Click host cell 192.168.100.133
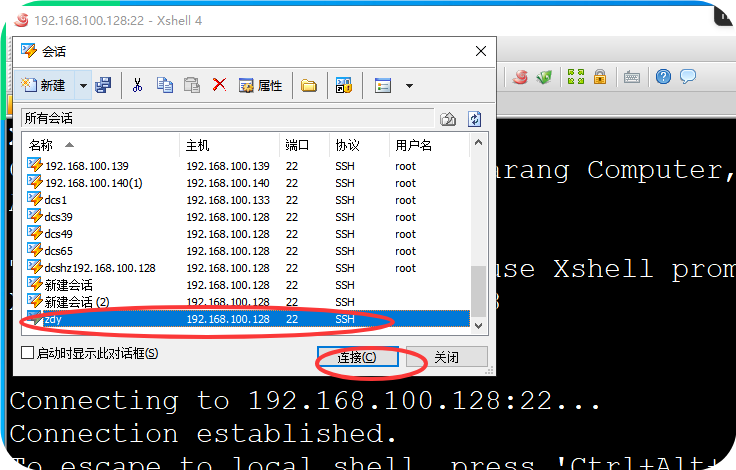 coord(228,200)
